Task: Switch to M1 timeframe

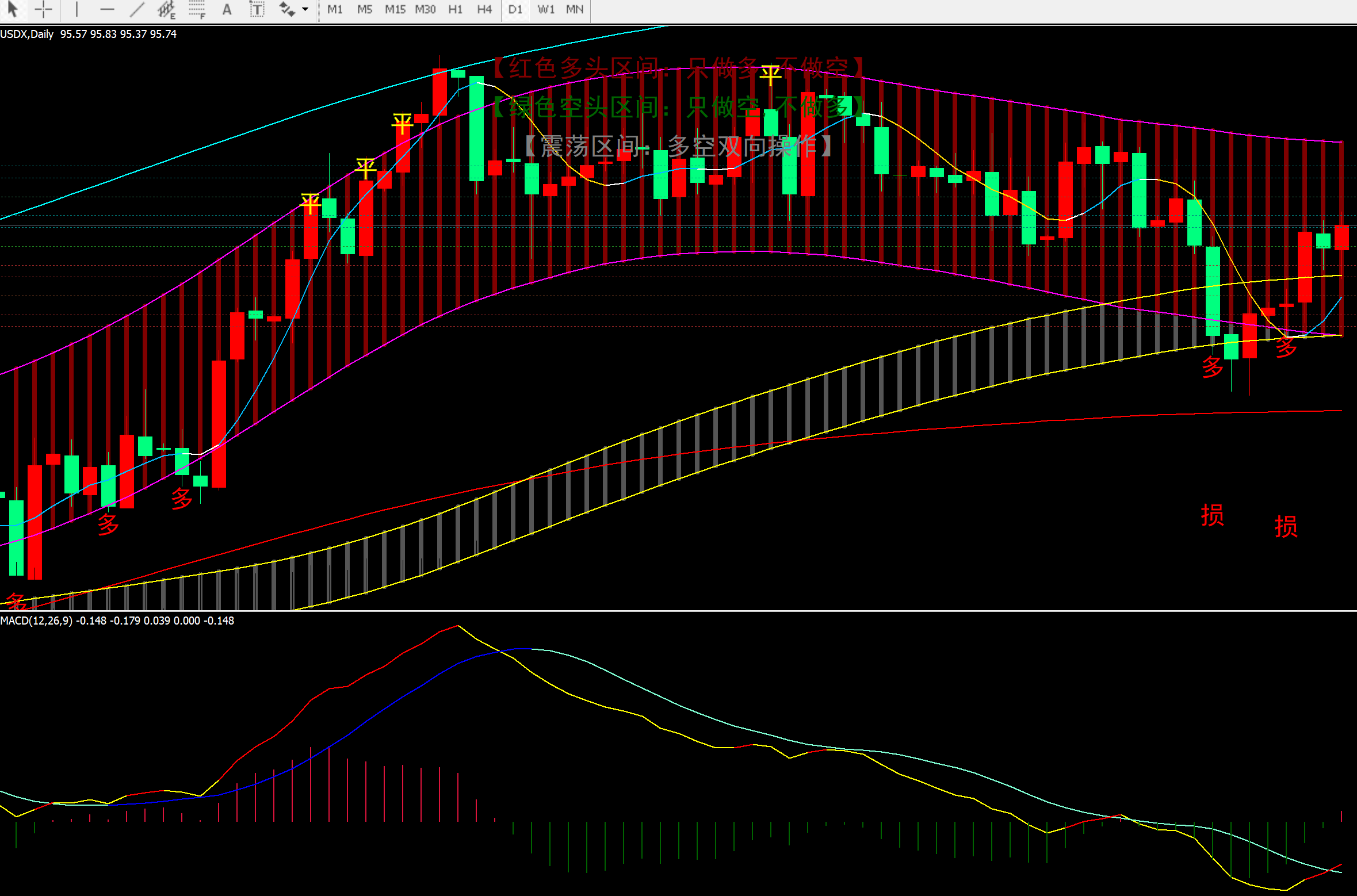Action: click(335, 9)
